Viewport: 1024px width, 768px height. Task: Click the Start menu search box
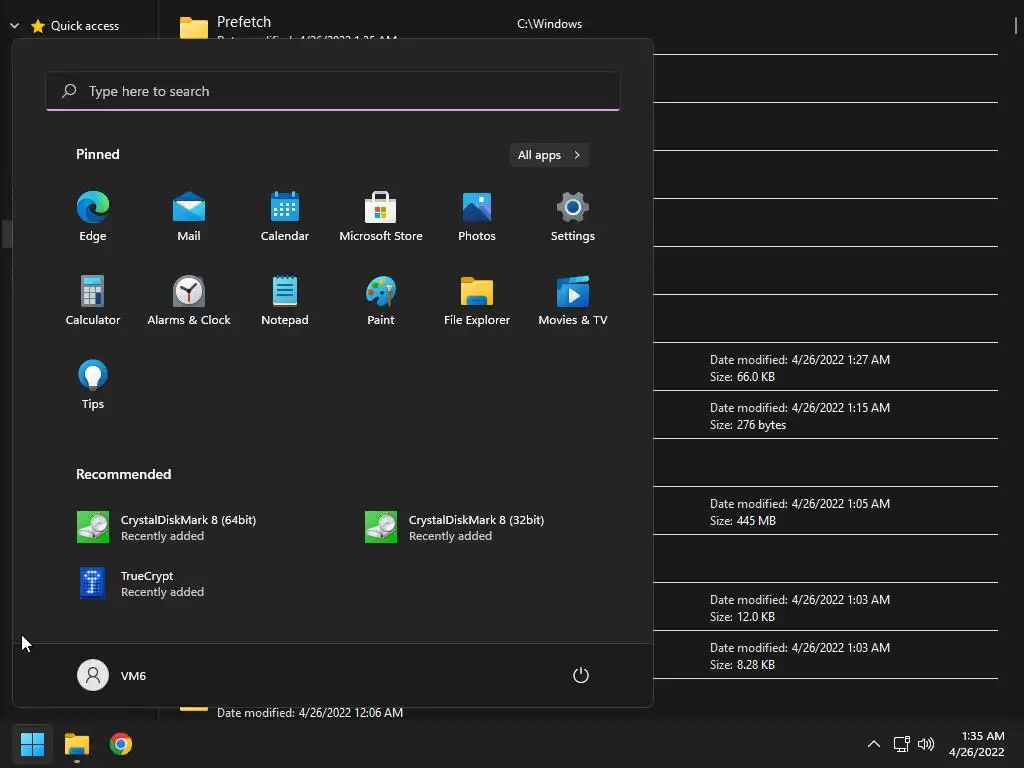pyautogui.click(x=332, y=91)
